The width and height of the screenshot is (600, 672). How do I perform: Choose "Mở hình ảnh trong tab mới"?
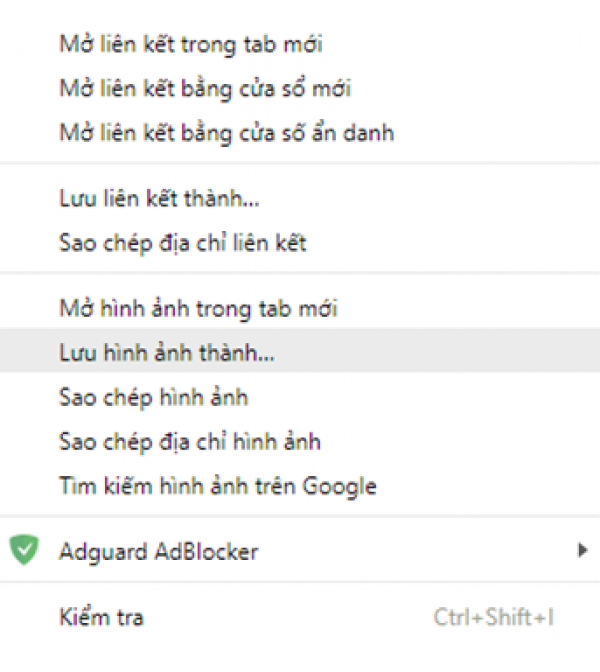pos(198,308)
